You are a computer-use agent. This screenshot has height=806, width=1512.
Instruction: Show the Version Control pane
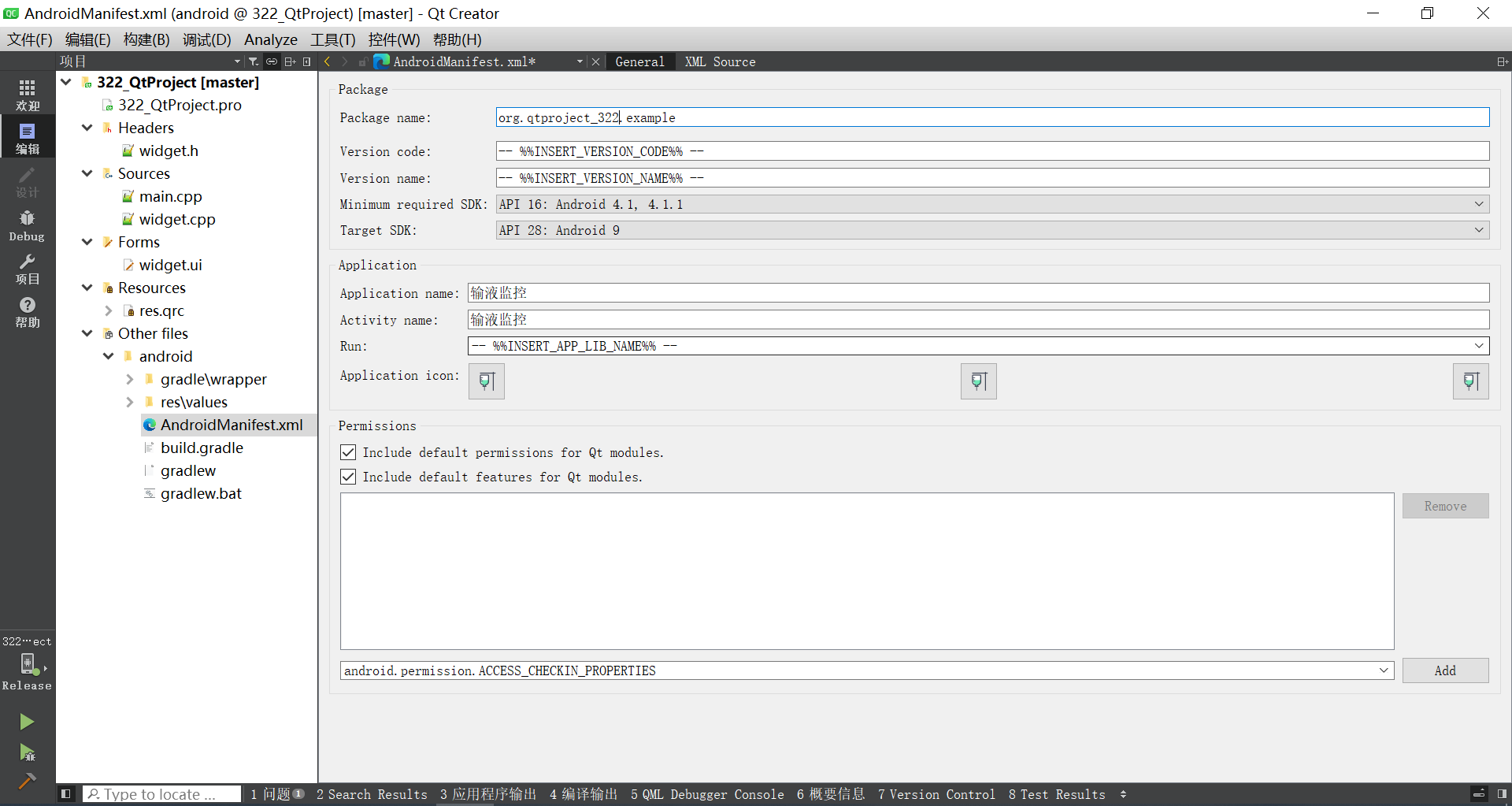tap(936, 794)
